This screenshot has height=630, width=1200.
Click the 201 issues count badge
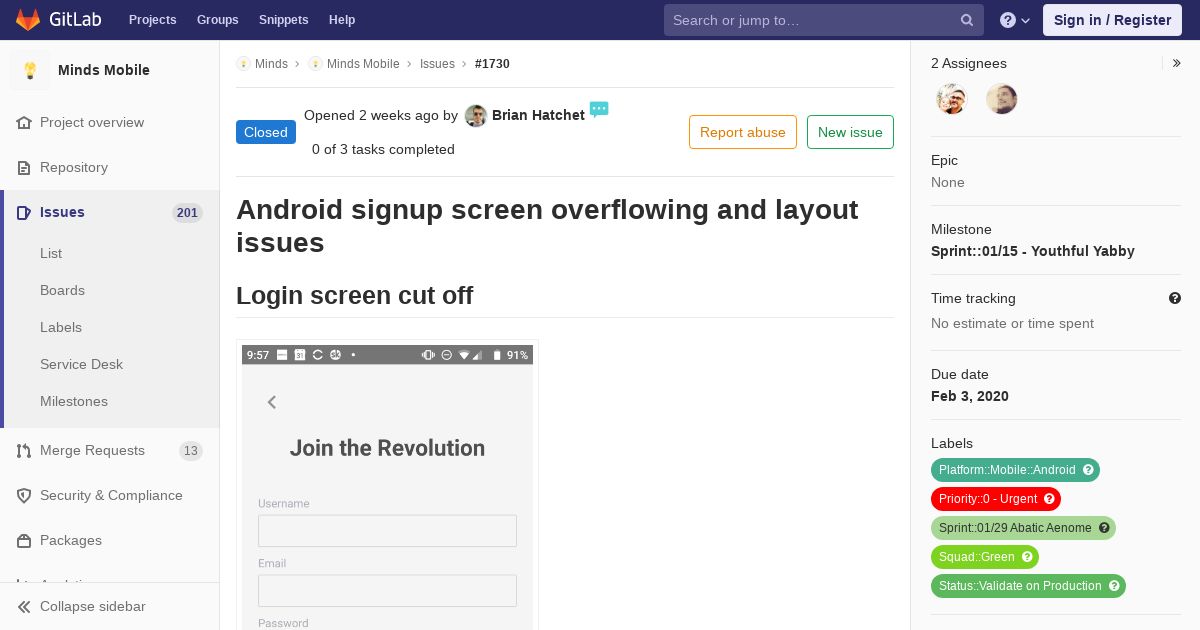187,212
